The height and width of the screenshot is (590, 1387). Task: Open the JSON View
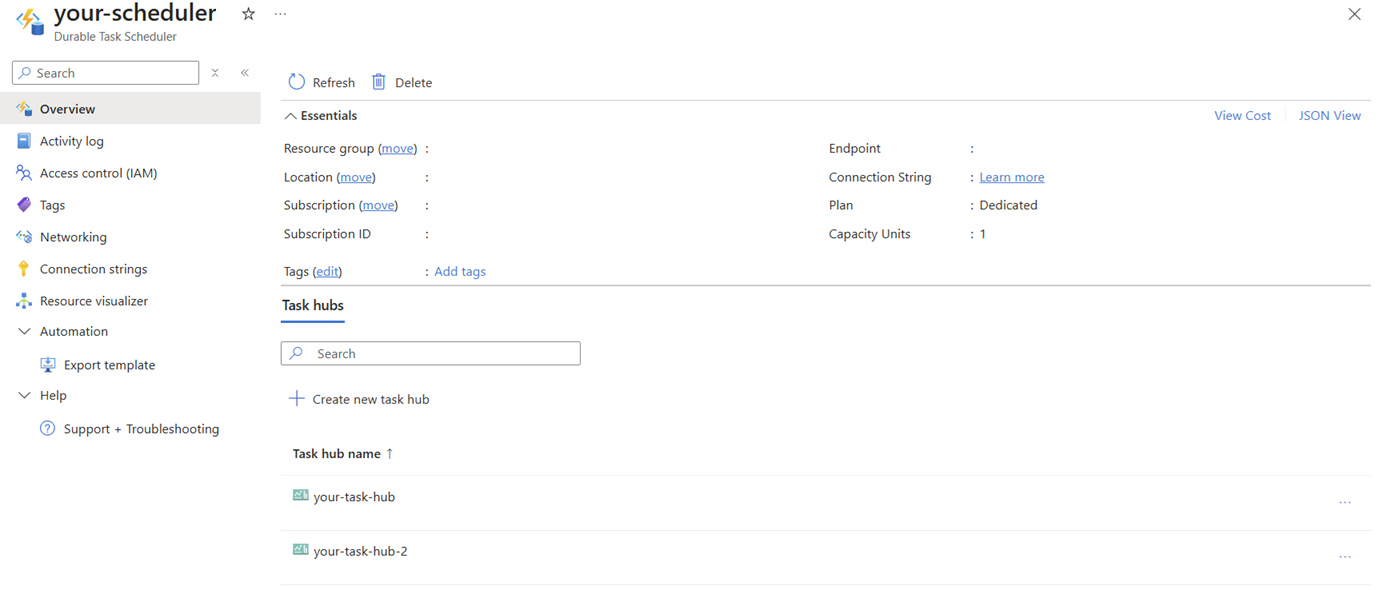tap(1329, 115)
